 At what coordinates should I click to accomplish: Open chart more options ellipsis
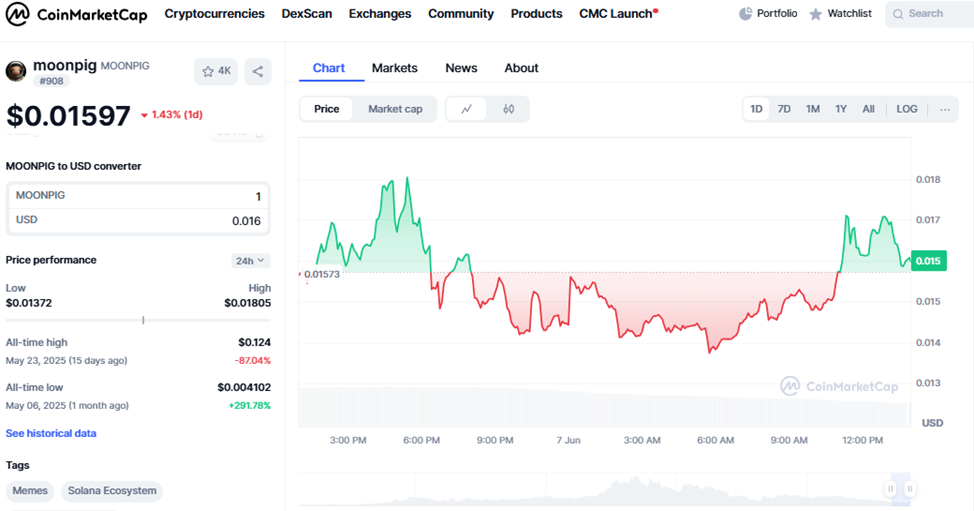945,109
